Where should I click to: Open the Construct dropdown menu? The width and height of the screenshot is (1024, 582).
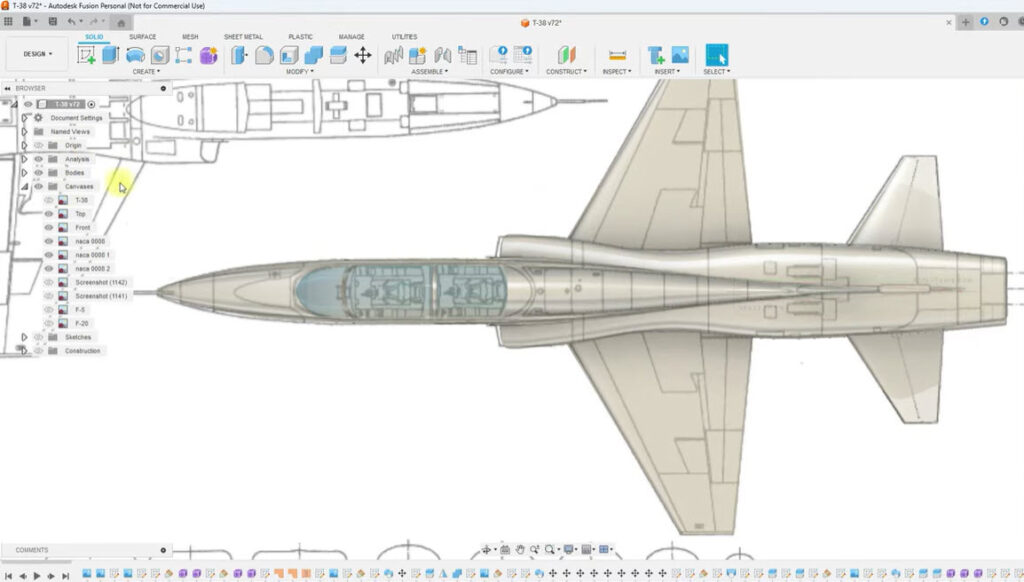point(567,70)
